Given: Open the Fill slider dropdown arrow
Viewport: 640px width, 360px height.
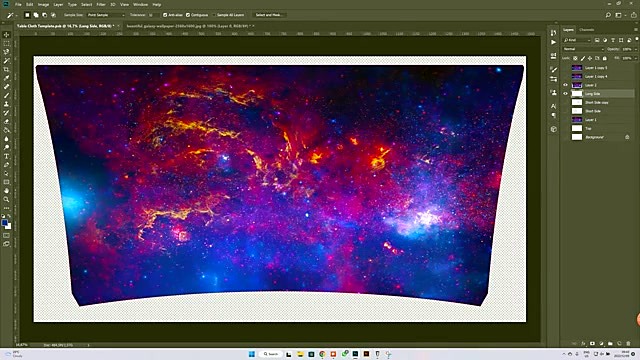Looking at the screenshot, I should click(636, 58).
